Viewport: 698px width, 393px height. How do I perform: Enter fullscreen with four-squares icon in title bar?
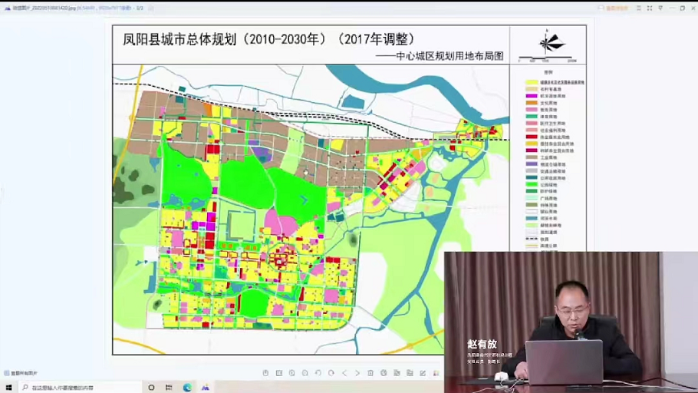pos(649,8)
